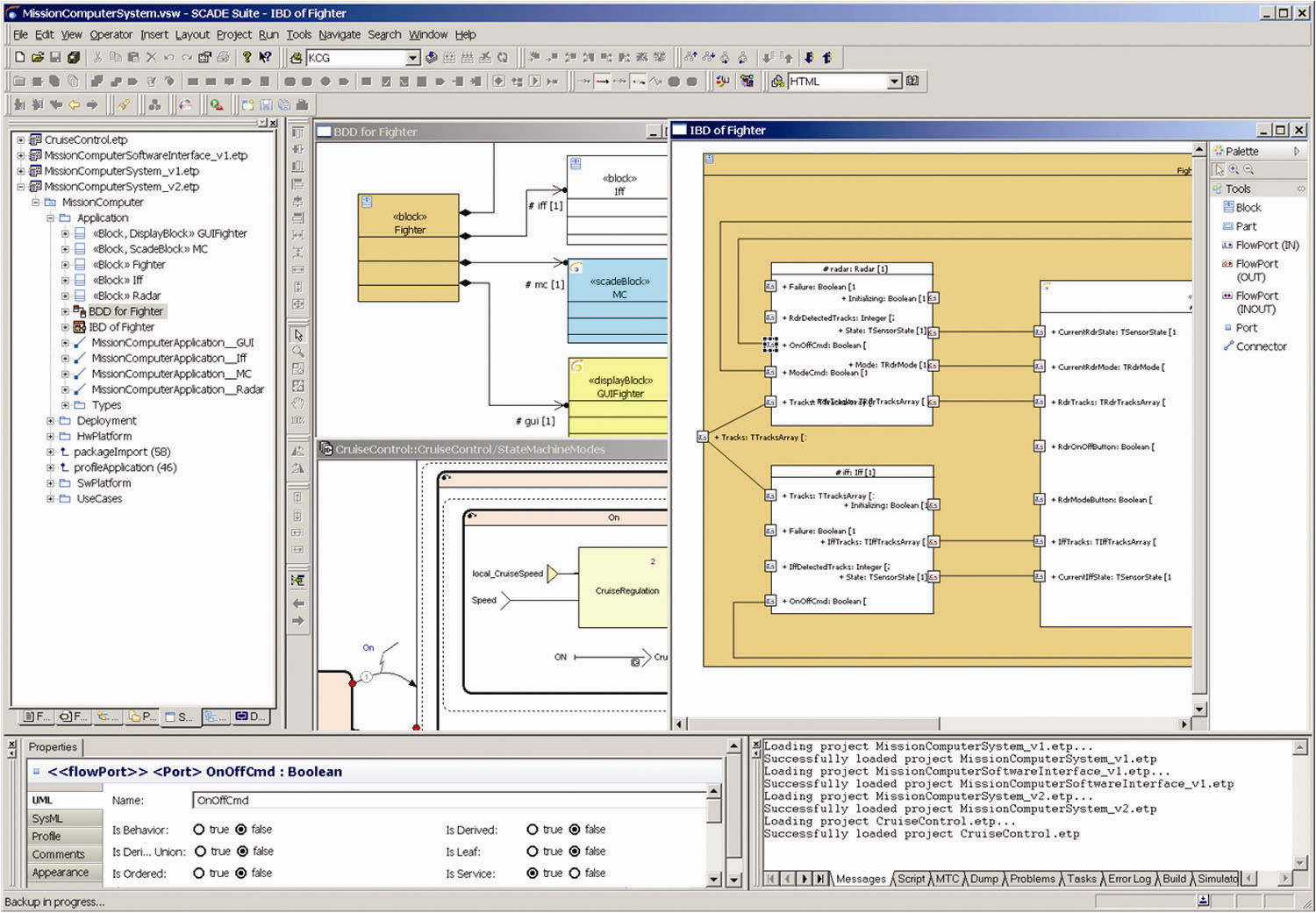Set Is Ordered to true
The image size is (1316, 913).
pos(199,874)
